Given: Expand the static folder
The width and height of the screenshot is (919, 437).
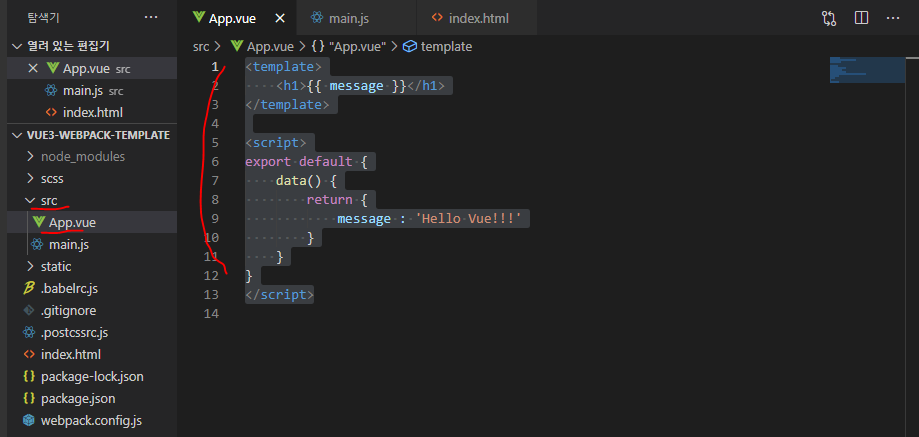Looking at the screenshot, I should pos(92,267).
